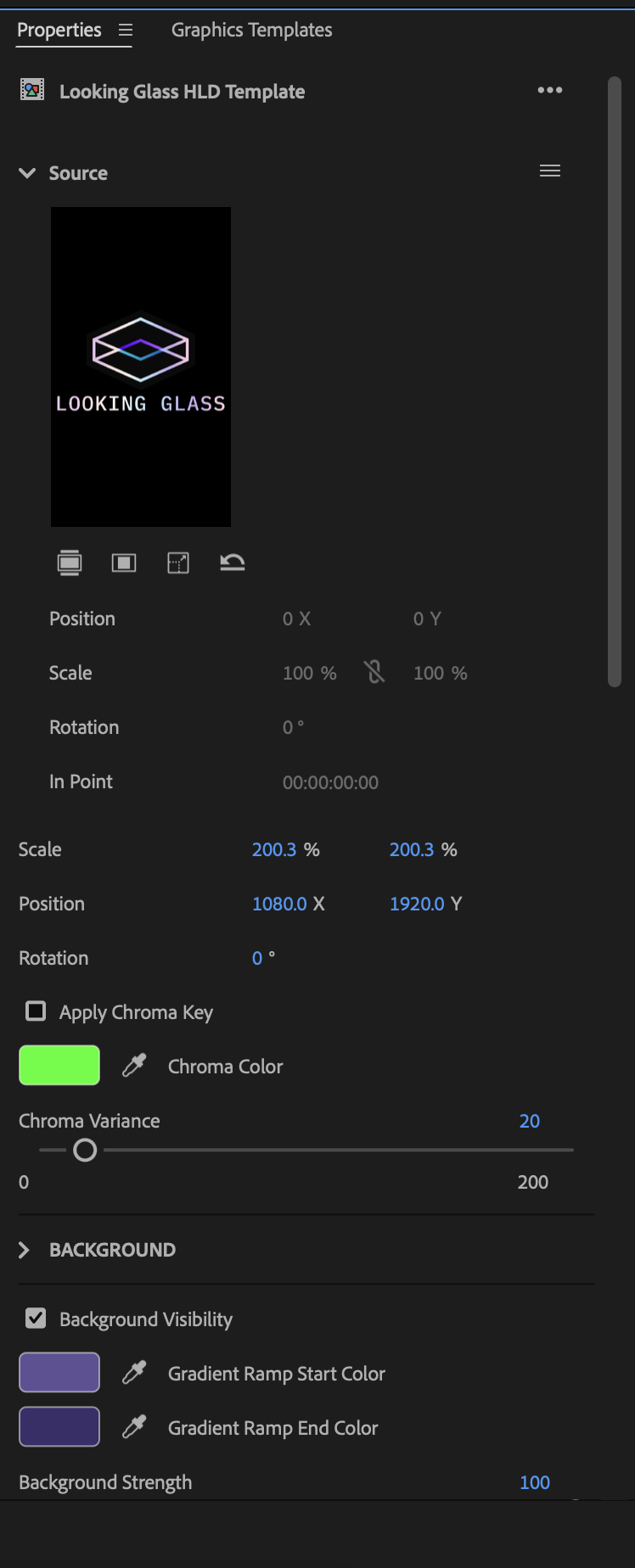Open the Properties panel menu
This screenshot has width=635, height=1568.
point(126,31)
